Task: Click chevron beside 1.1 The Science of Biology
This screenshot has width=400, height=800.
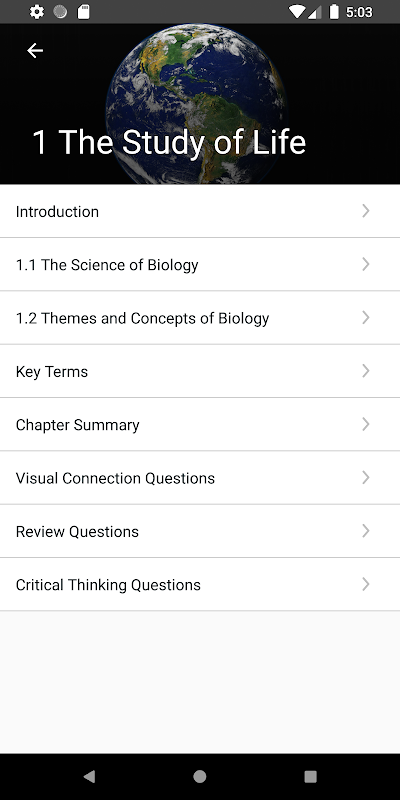Action: pyautogui.click(x=366, y=264)
